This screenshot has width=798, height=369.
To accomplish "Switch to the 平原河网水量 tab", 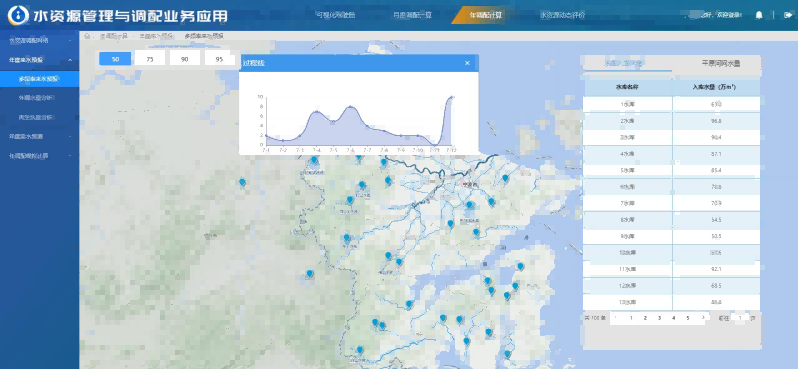I will (720, 64).
